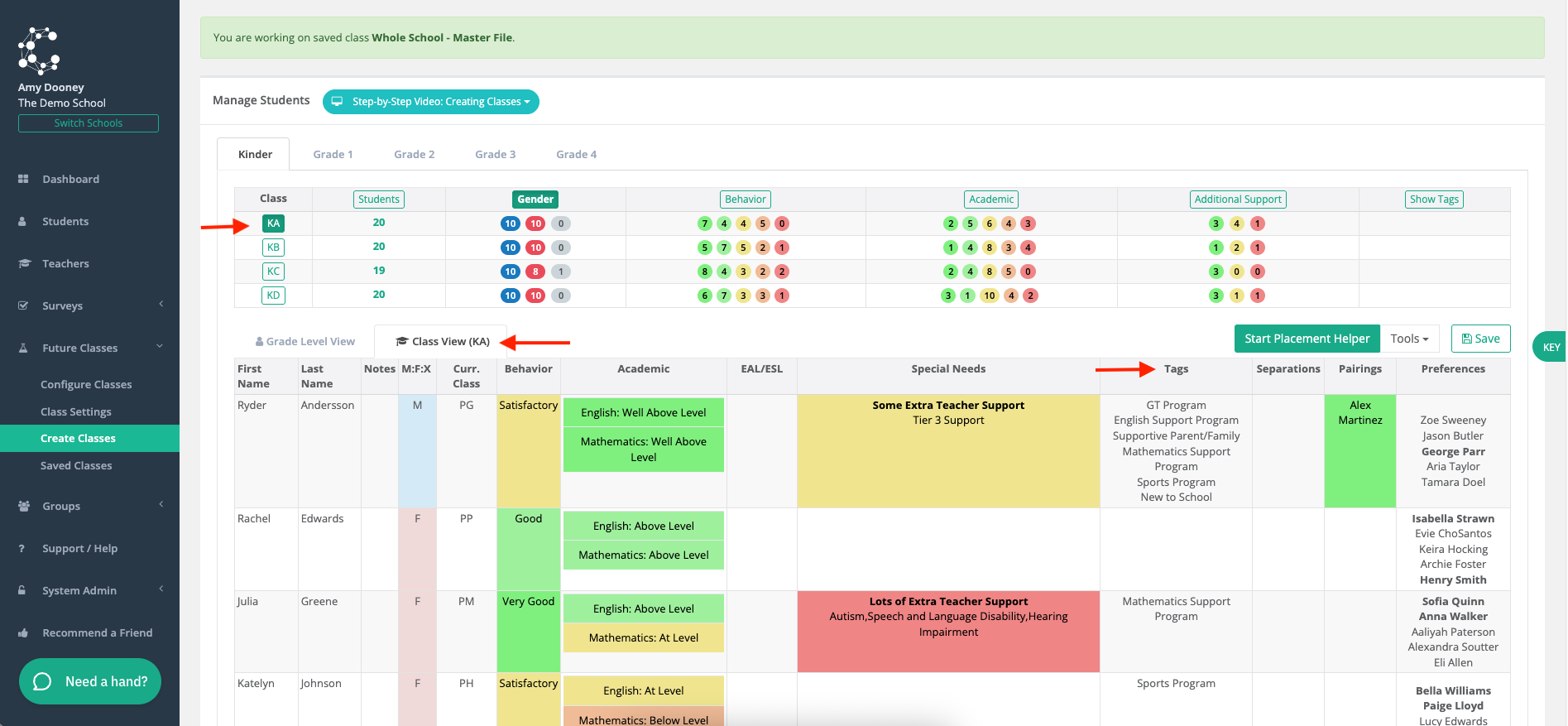
Task: Switch to the Grade 2 tab
Action: 414,154
